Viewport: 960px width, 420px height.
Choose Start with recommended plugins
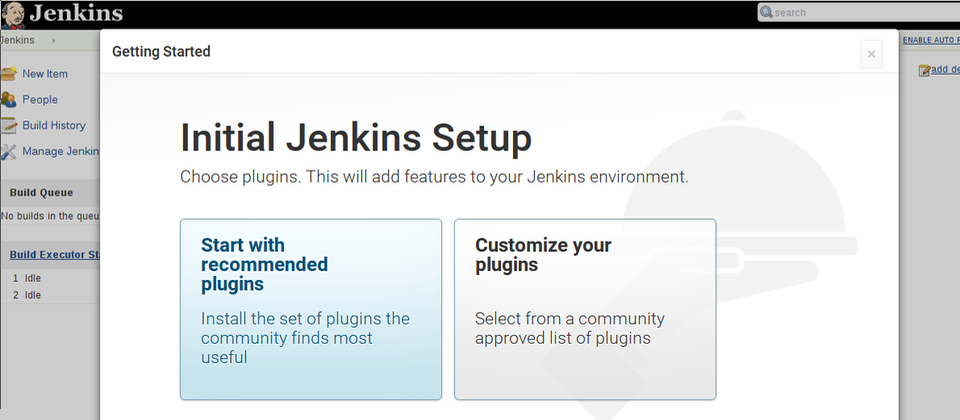coord(310,309)
